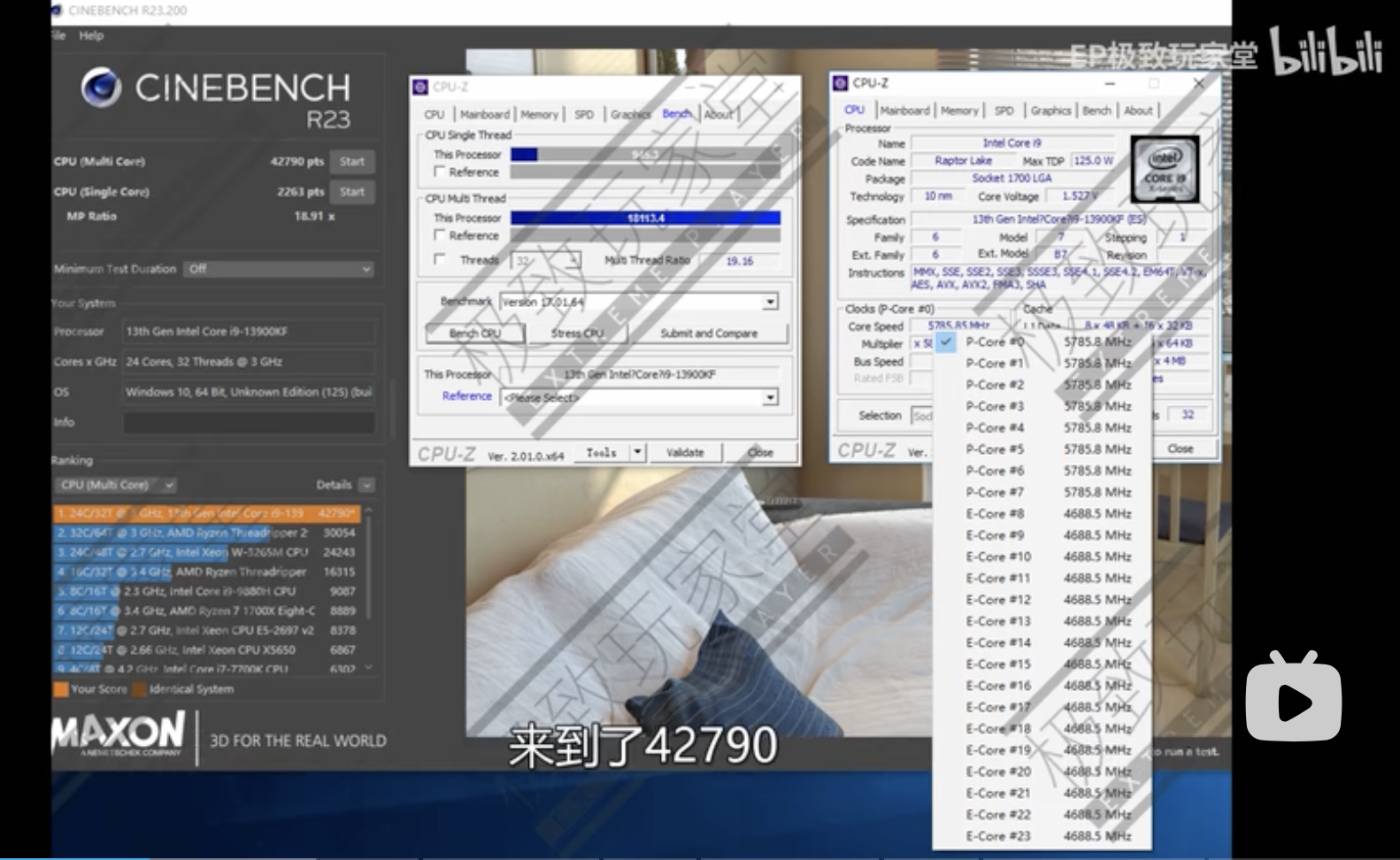Click the Stress CPU button

[x=577, y=333]
